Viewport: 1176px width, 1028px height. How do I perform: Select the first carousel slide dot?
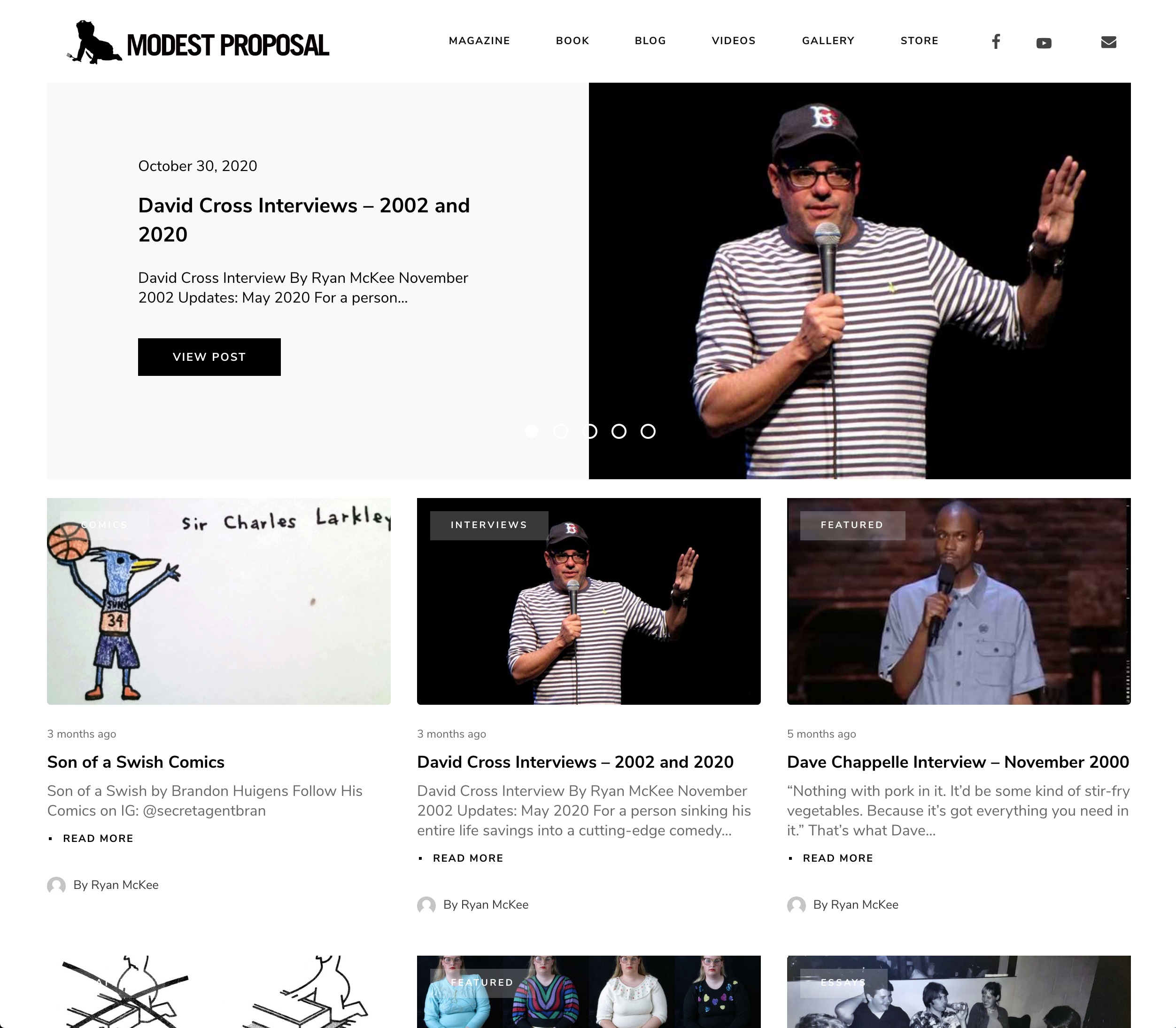[531, 431]
